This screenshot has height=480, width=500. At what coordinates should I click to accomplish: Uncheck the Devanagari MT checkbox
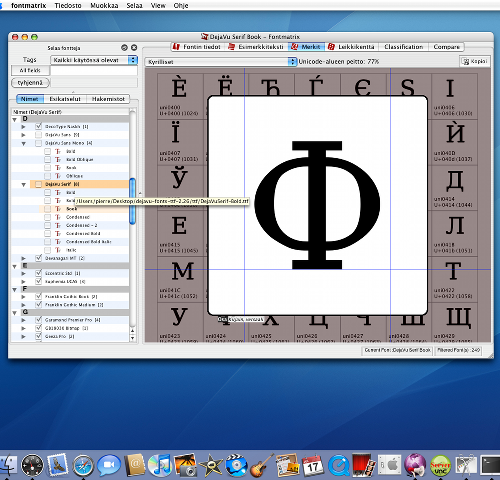click(x=38, y=258)
